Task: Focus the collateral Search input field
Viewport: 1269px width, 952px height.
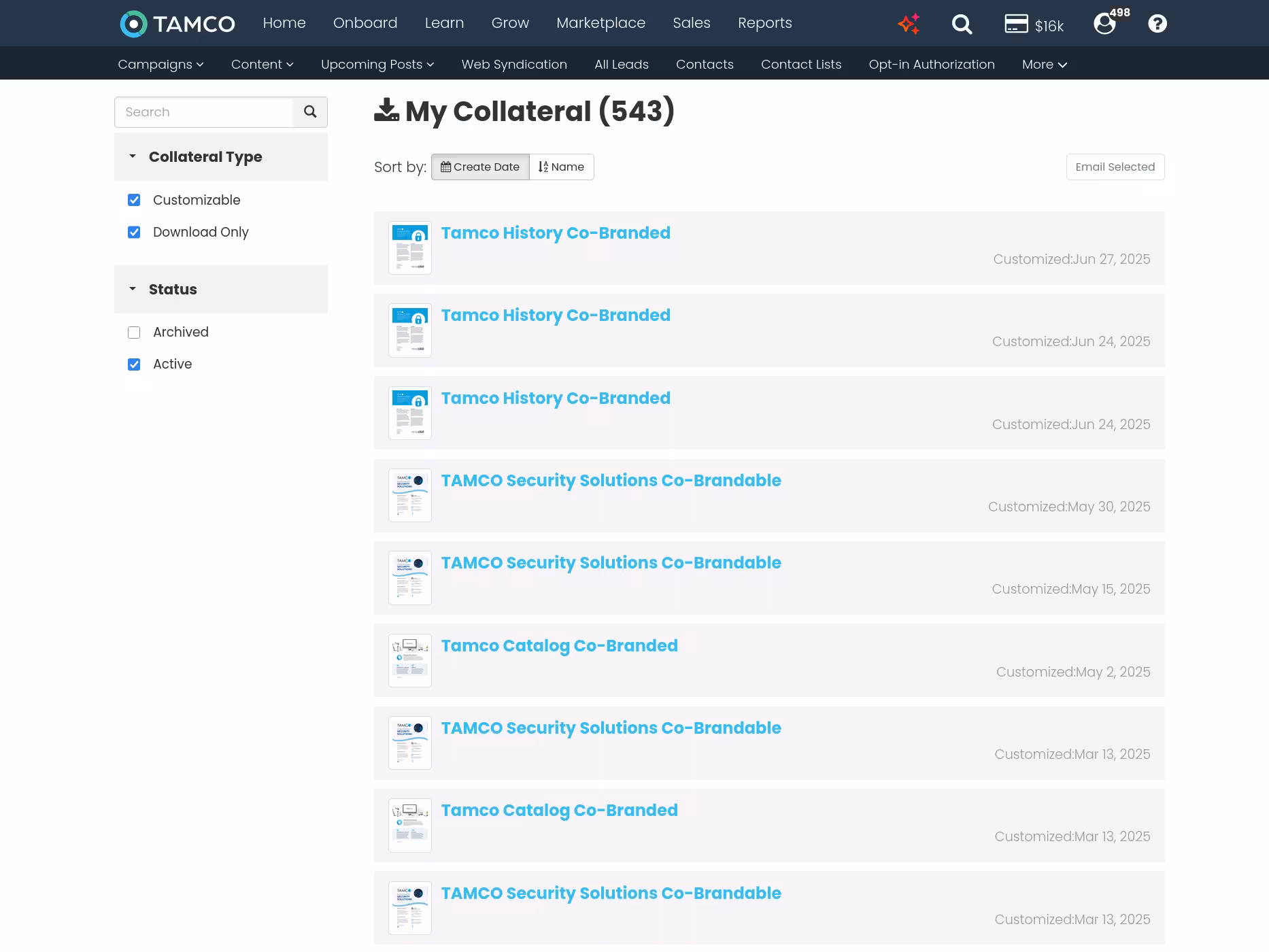Action: click(204, 112)
